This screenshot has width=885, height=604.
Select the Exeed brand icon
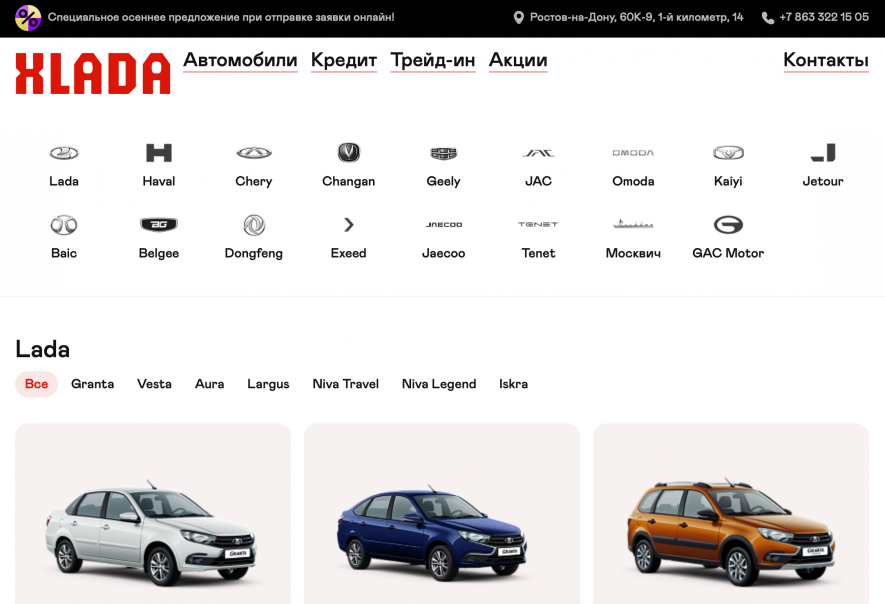pyautogui.click(x=348, y=225)
